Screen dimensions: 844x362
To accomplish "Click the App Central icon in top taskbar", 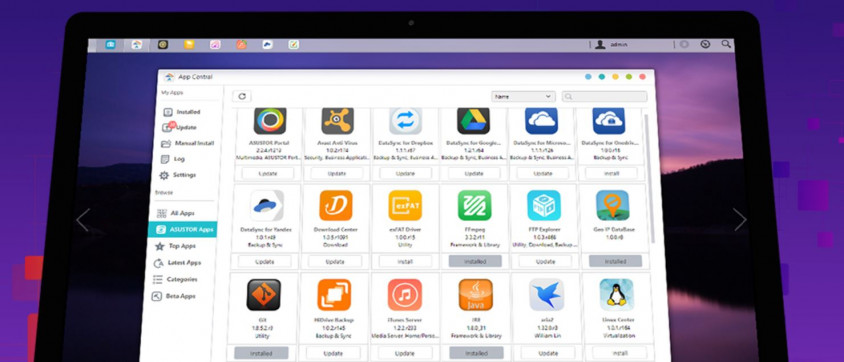I will click(x=137, y=45).
